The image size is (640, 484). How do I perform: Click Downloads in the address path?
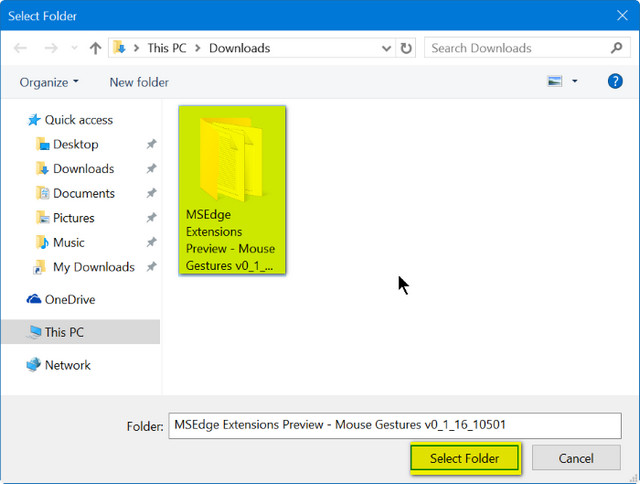click(240, 48)
